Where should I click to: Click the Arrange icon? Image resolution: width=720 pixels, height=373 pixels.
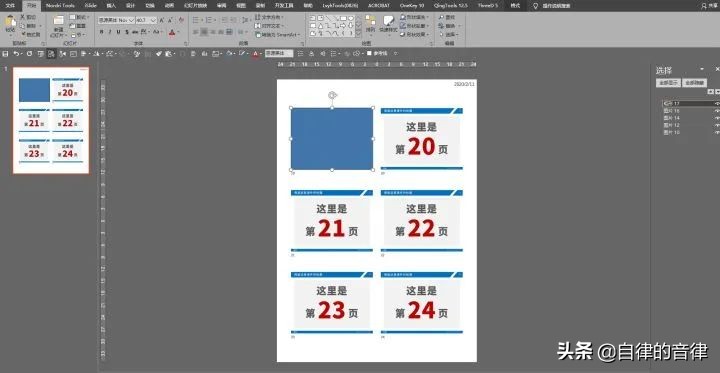tap(370, 21)
